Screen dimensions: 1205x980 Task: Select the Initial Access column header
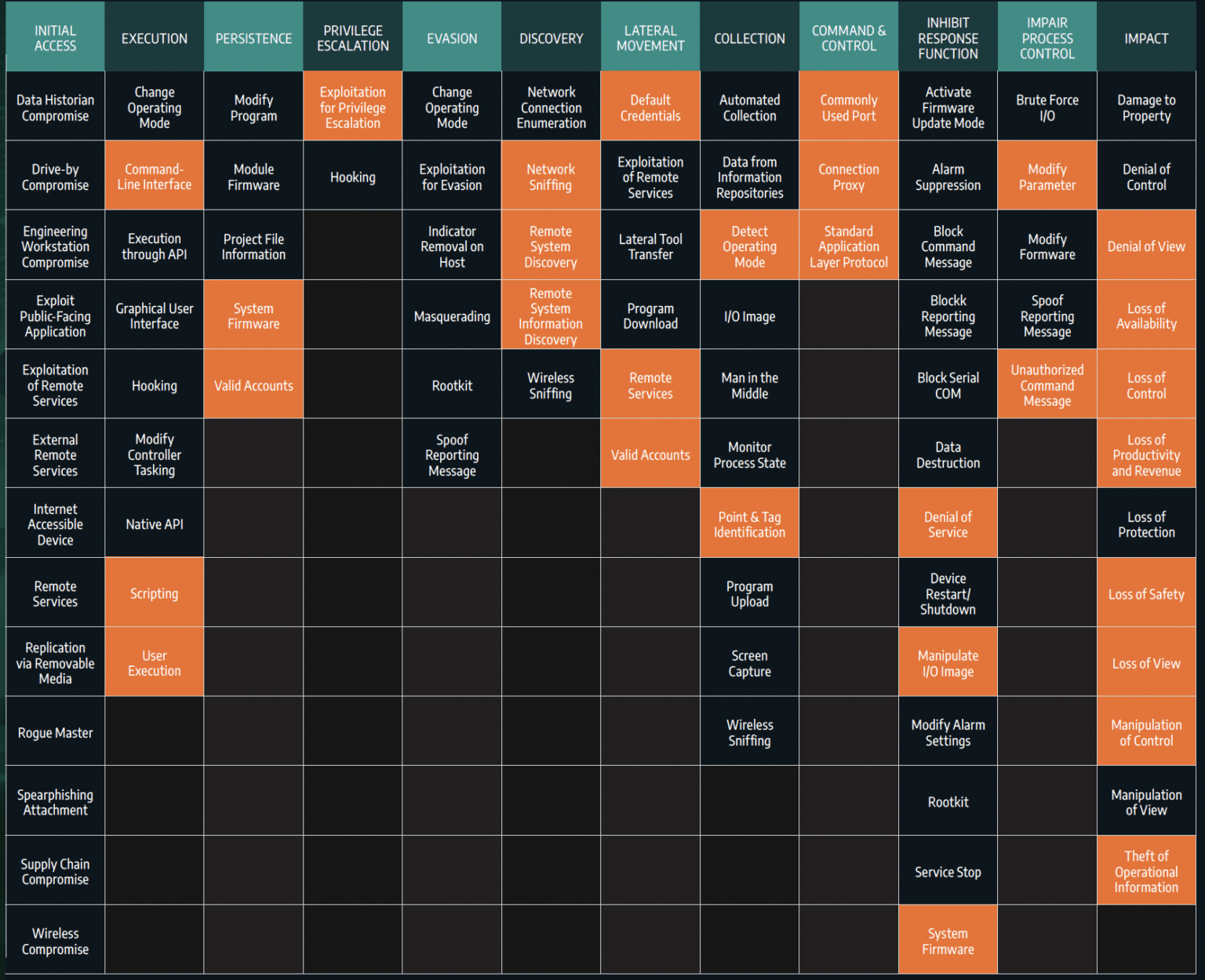coord(55,37)
